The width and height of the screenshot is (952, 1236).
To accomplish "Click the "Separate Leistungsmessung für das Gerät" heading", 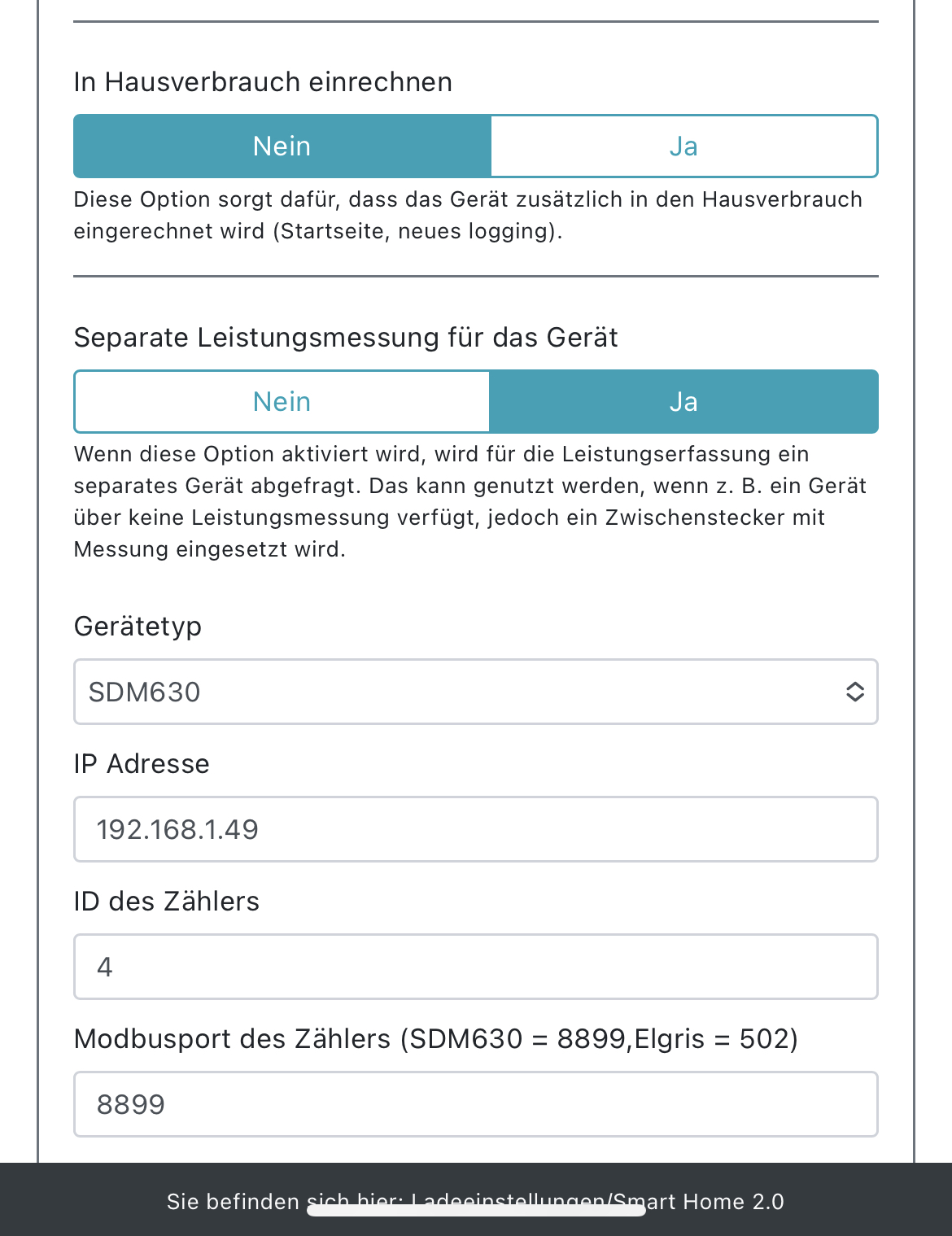I will pos(346,338).
